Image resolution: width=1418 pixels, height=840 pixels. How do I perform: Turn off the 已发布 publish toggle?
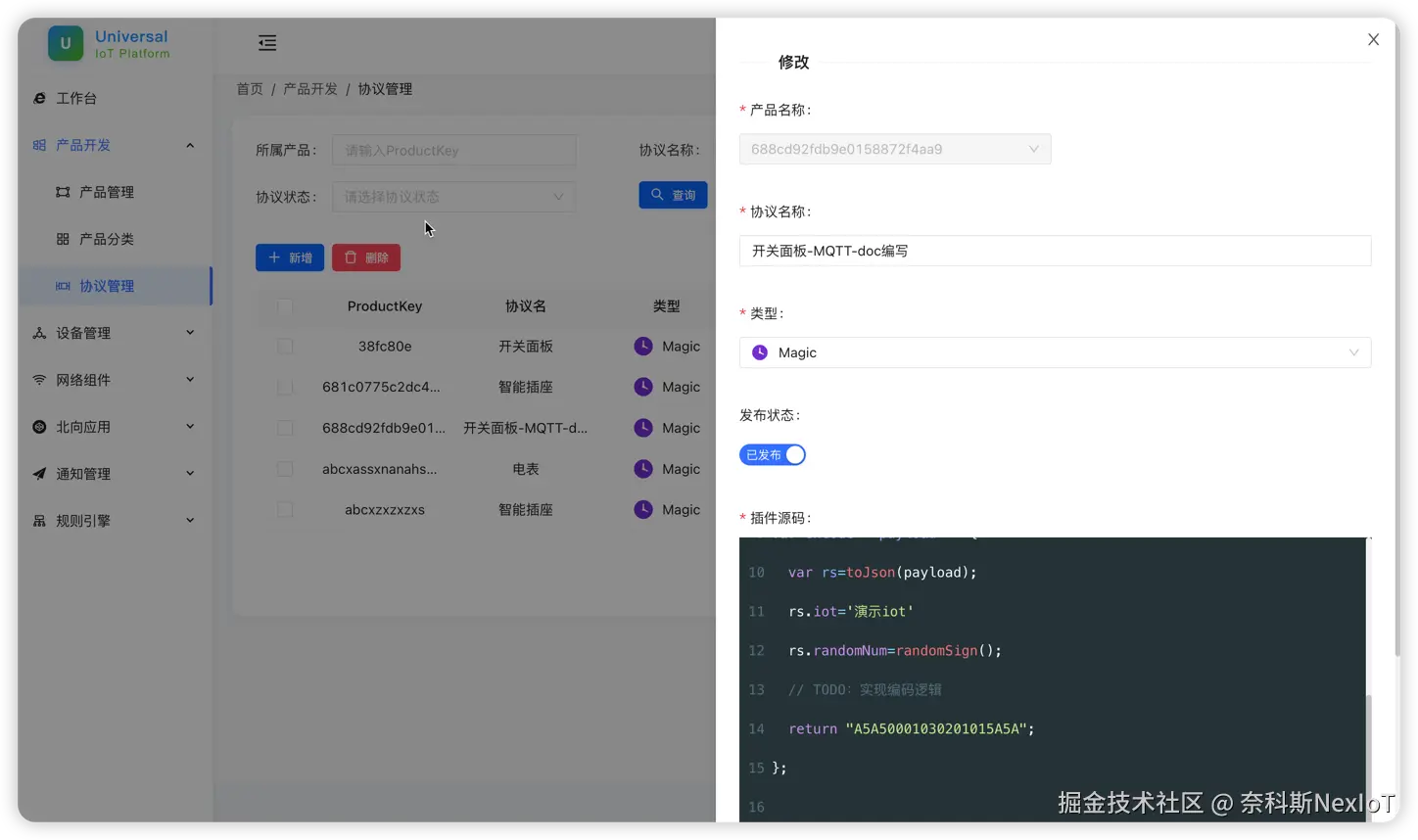(773, 454)
